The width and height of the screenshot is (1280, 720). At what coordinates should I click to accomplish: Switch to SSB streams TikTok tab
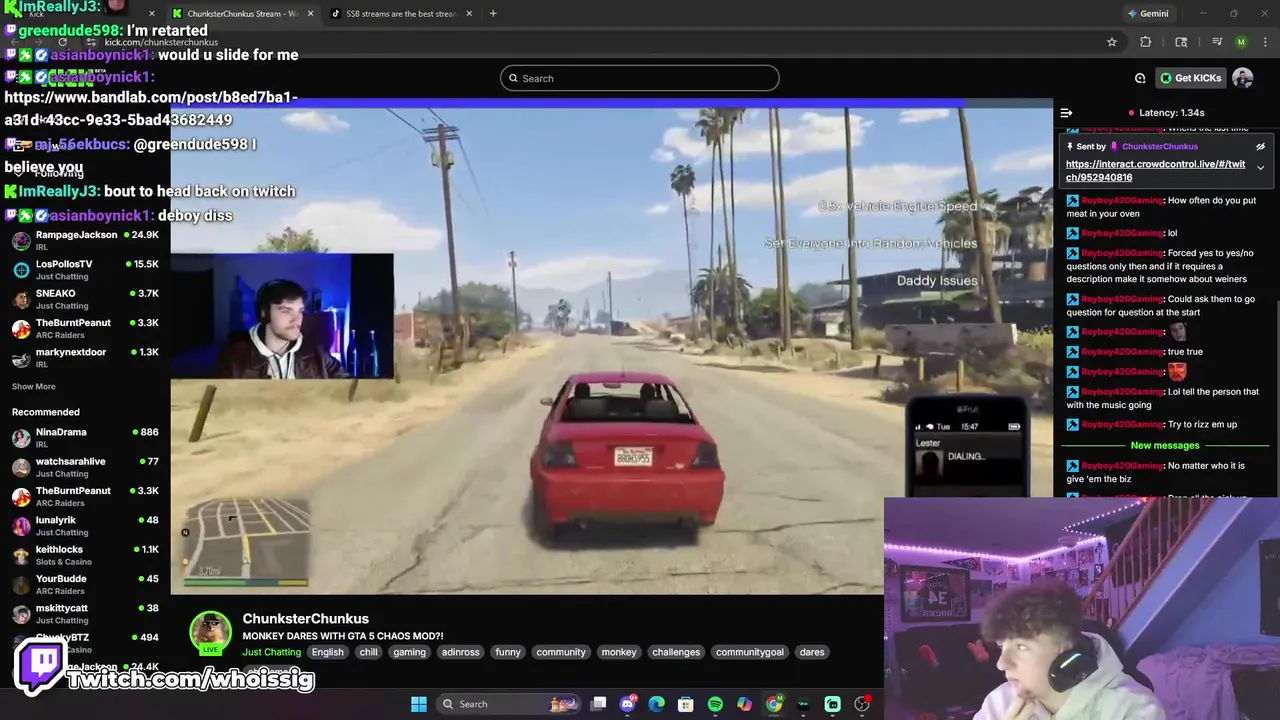[401, 13]
